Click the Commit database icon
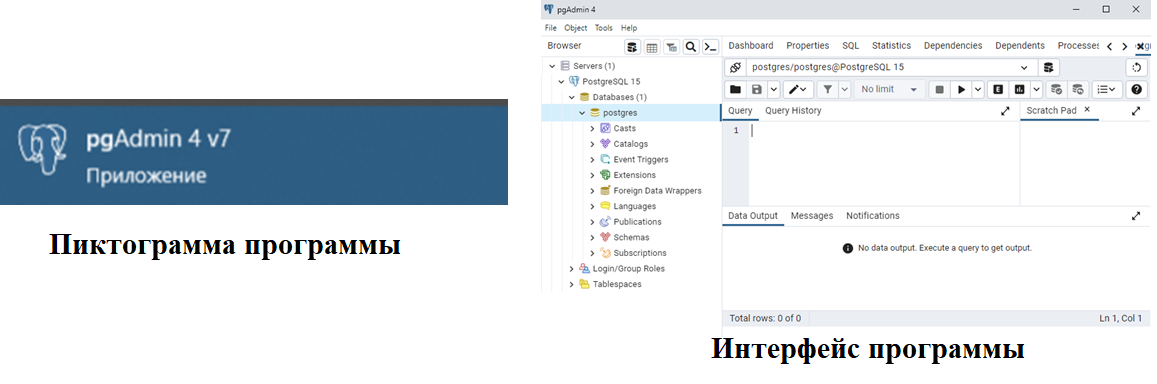The width and height of the screenshot is (1157, 384). [1056, 89]
